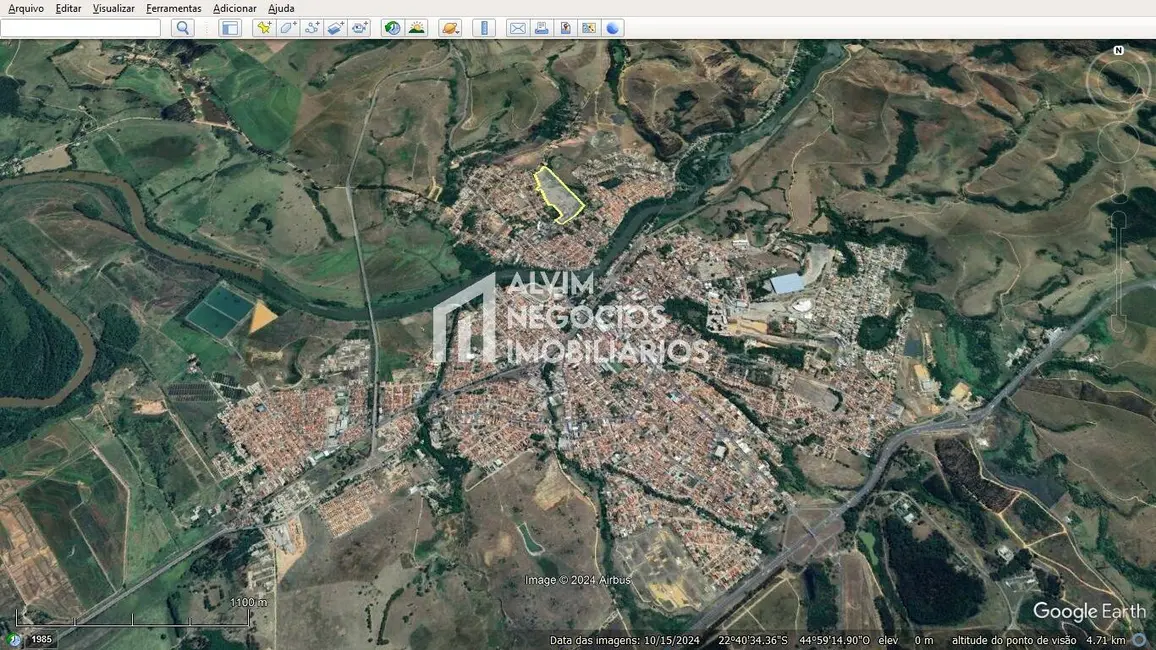Screen dimensions: 1156x650
Task: Add a placemark with the star pin
Action: coord(263,28)
